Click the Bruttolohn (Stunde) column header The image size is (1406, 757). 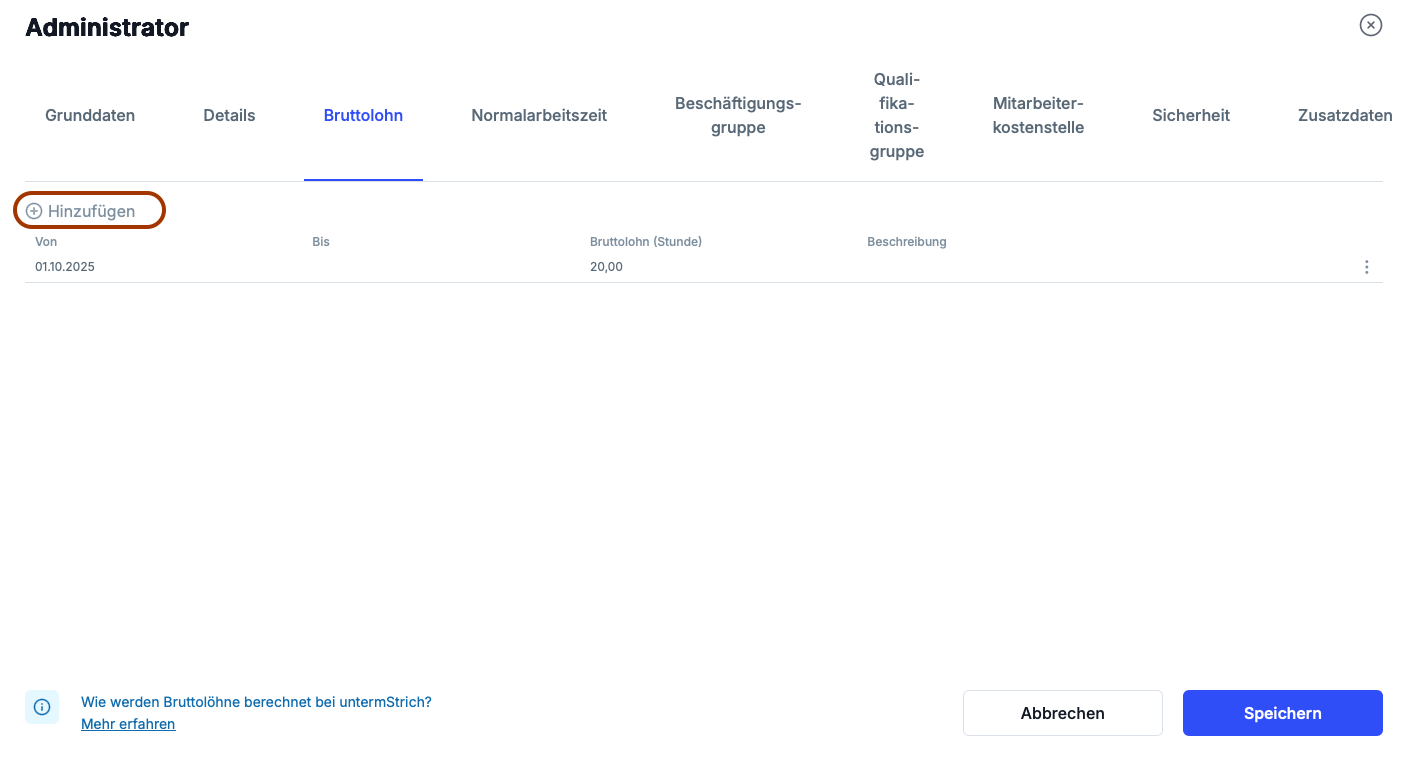coord(645,242)
